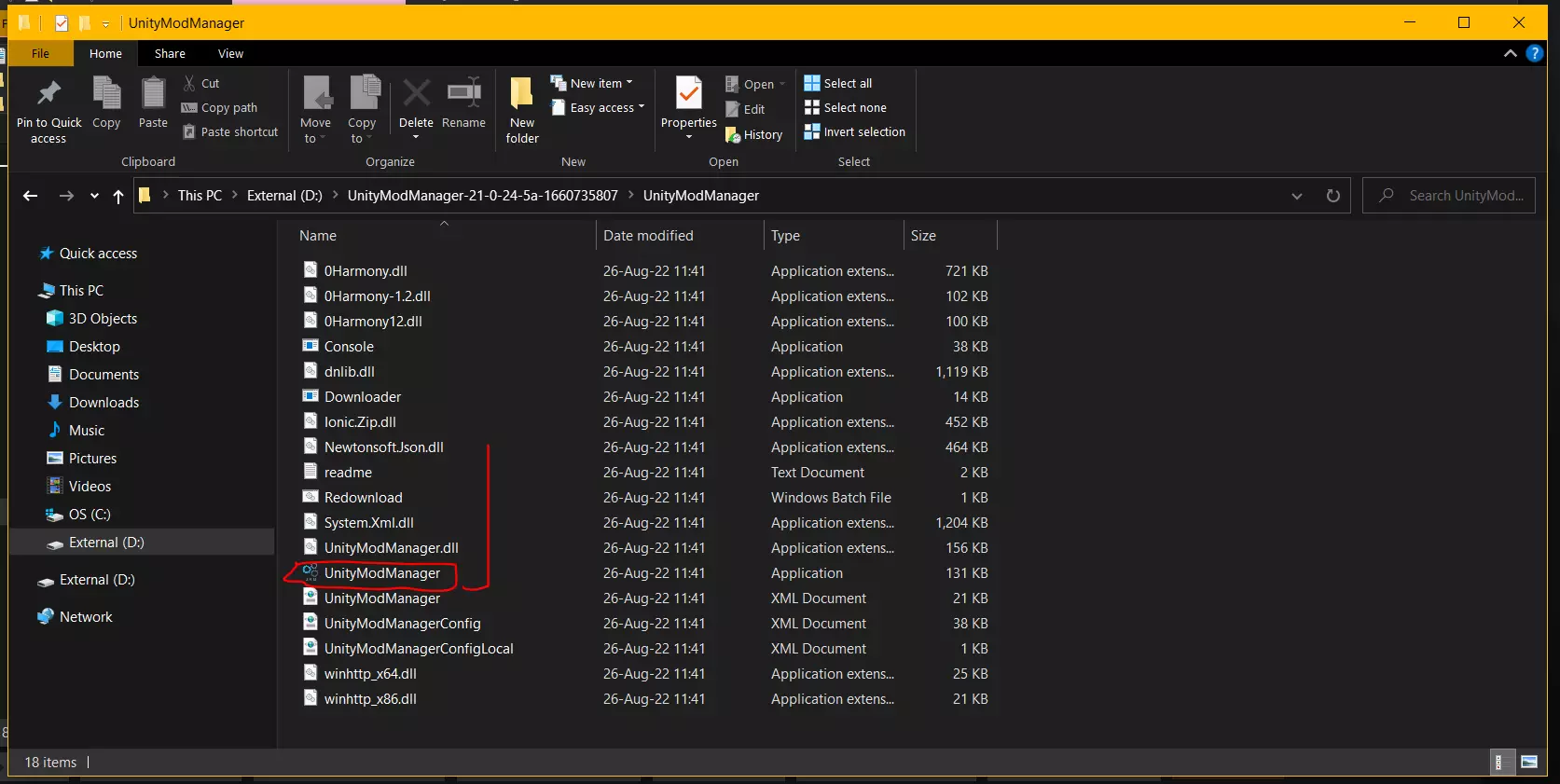The width and height of the screenshot is (1560, 784).
Task: Click the Paste clipboard icon
Action: 153,94
